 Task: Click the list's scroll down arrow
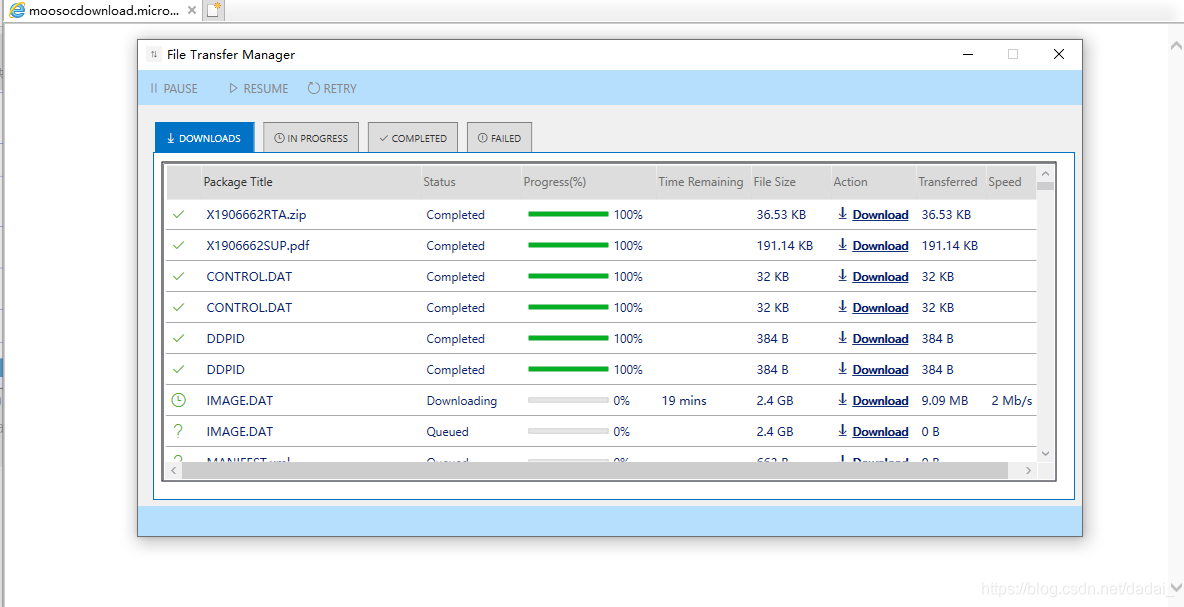[1045, 454]
